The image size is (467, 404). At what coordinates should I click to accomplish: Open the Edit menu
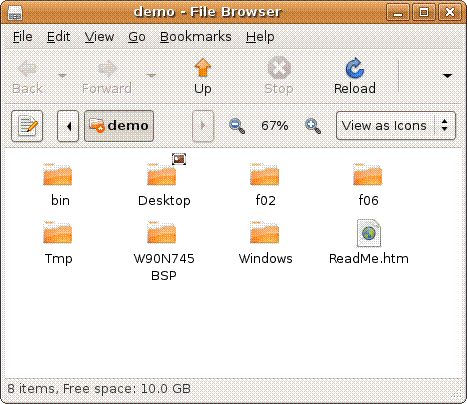pyautogui.click(x=58, y=37)
